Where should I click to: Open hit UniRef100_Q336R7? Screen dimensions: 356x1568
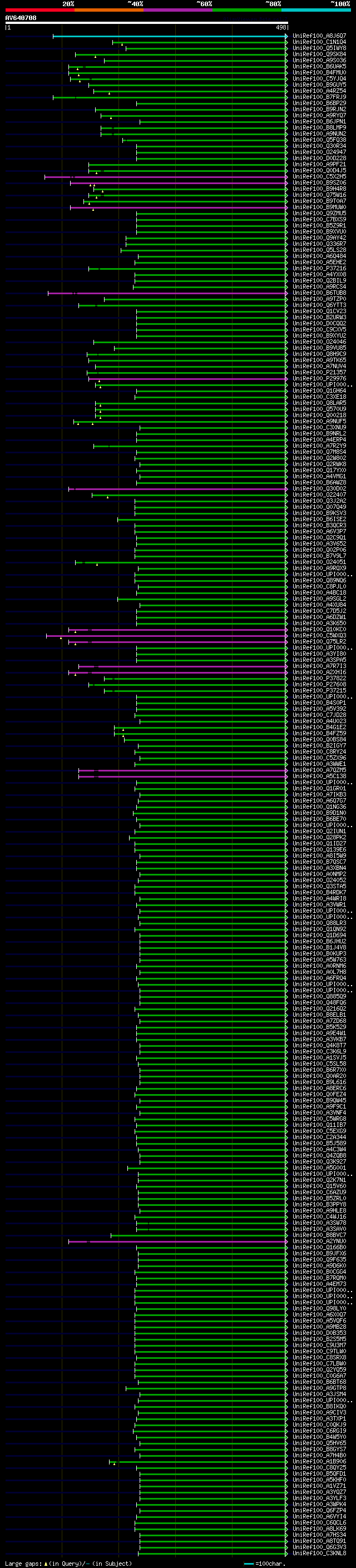point(319,244)
